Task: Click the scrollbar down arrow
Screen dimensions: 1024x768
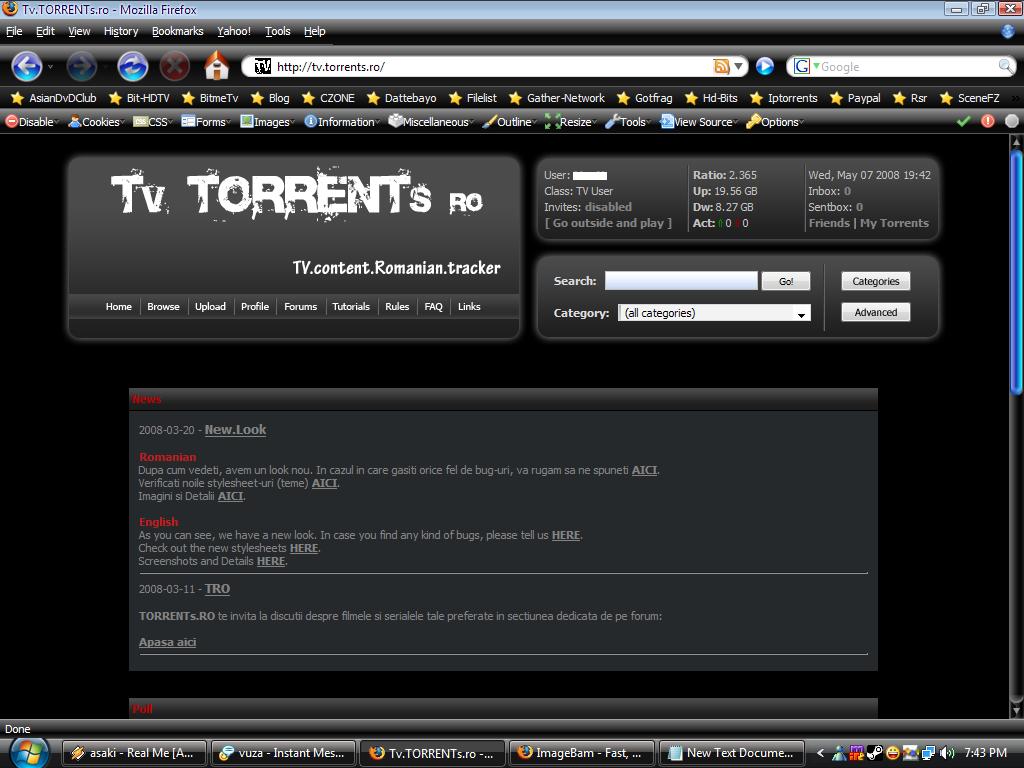Action: pos(1016,710)
